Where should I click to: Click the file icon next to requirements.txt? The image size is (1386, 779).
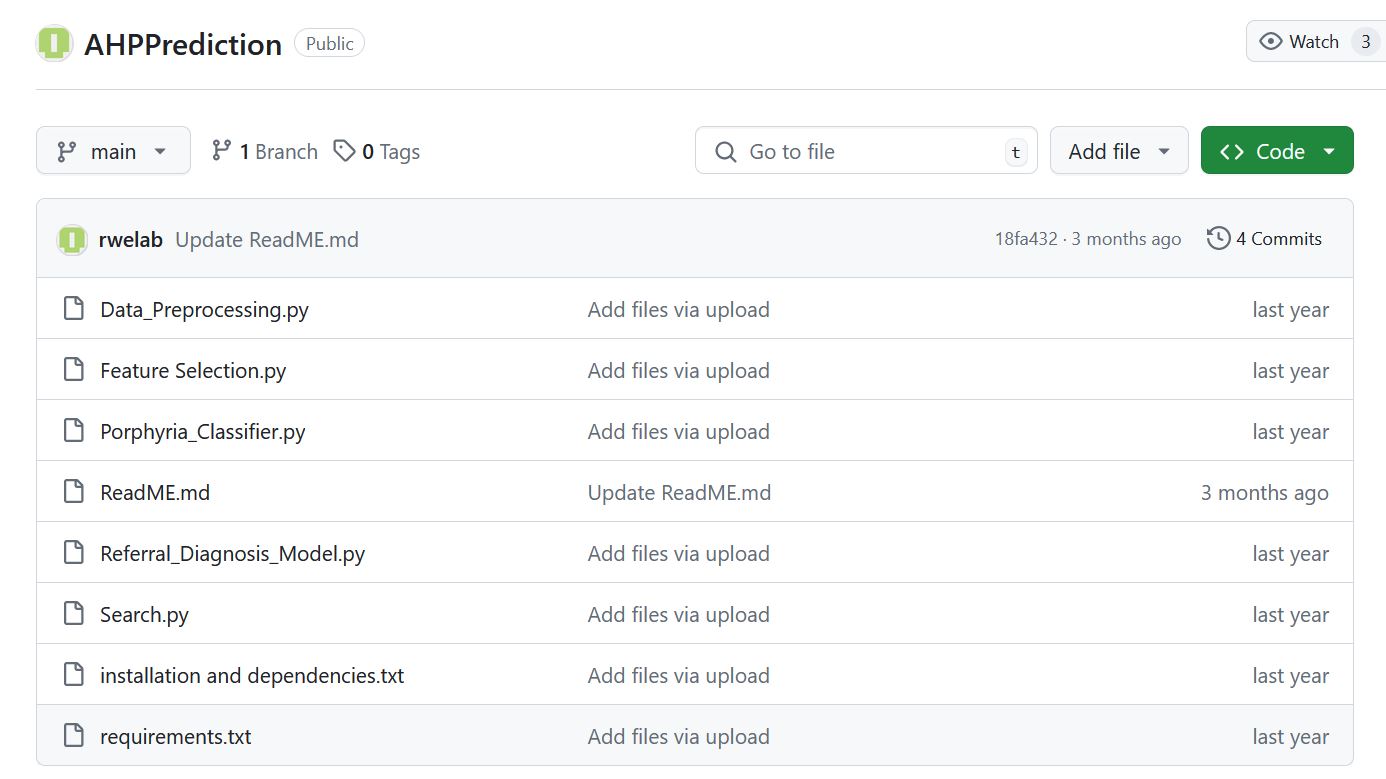click(73, 736)
